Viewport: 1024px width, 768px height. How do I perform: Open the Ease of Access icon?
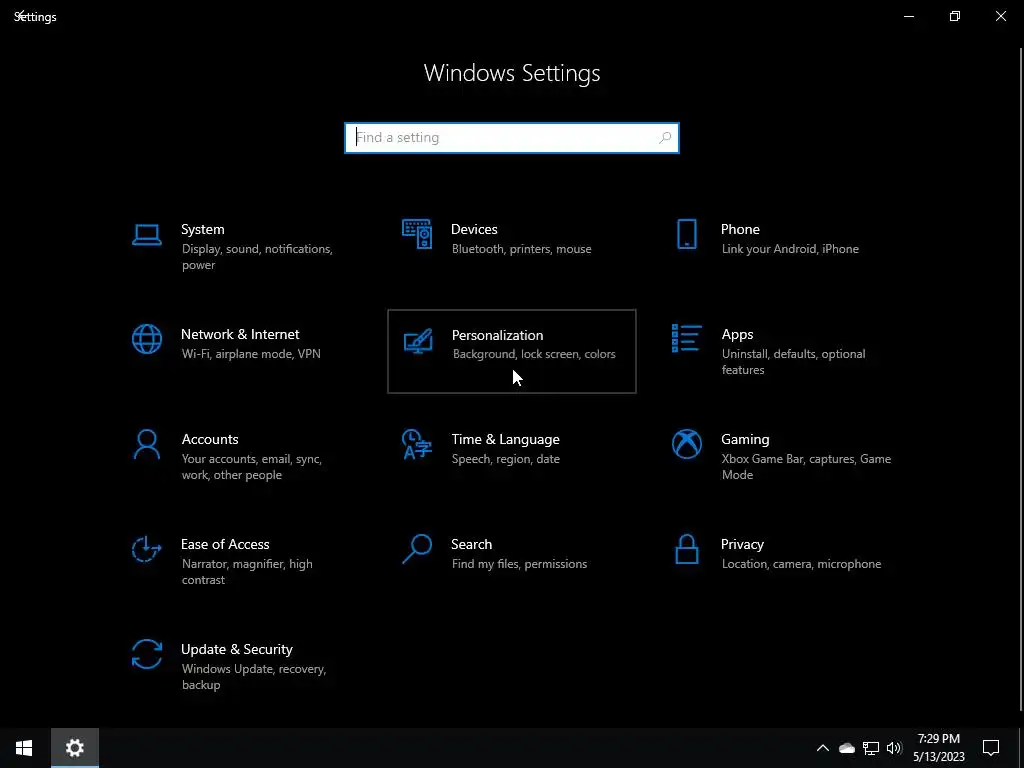146,549
